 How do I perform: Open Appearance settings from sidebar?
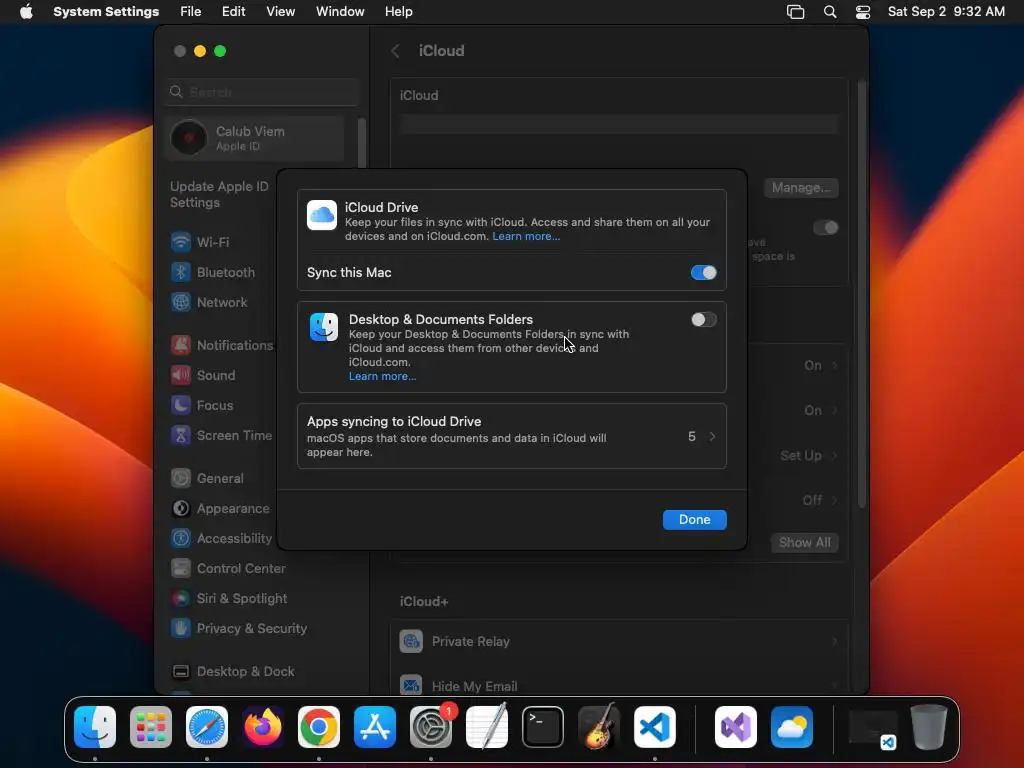tap(220, 509)
